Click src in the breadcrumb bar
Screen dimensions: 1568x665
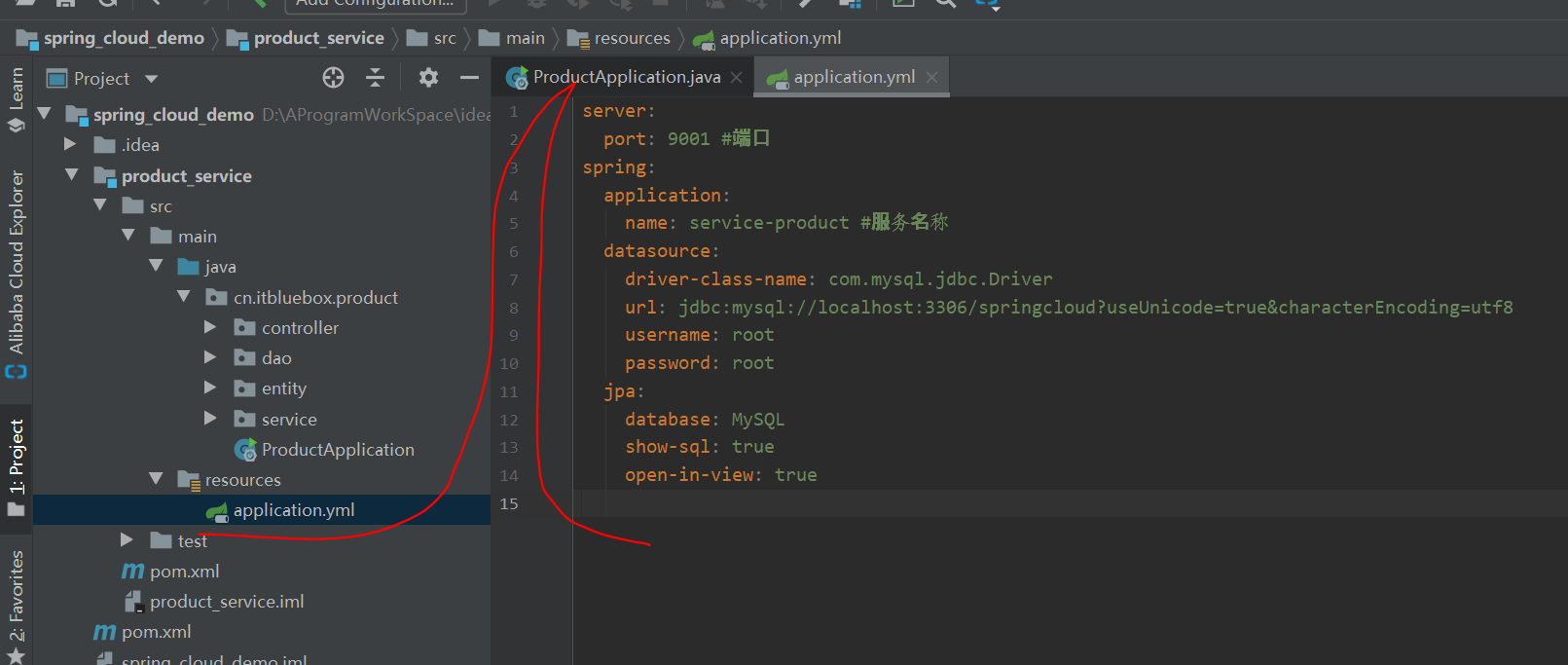pyautogui.click(x=445, y=38)
